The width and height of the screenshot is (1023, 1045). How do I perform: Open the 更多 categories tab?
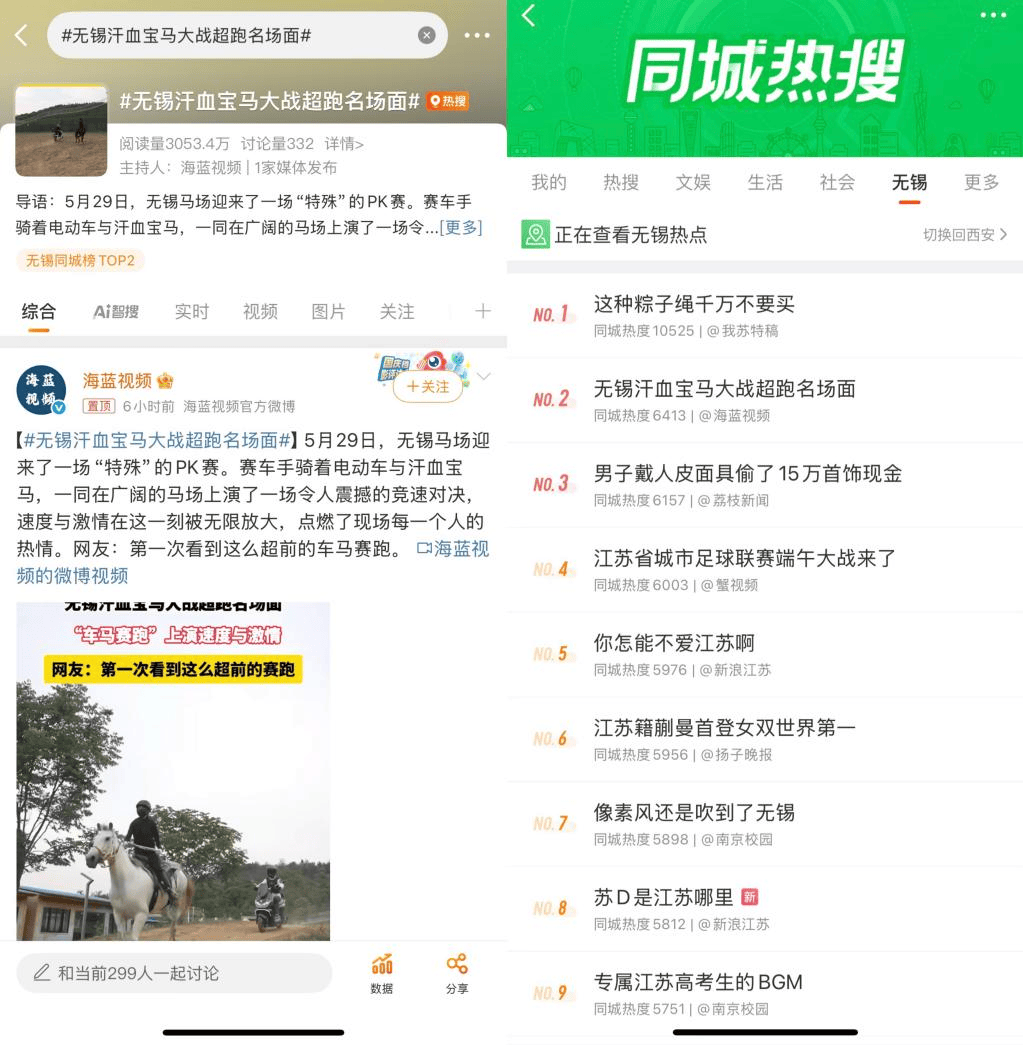point(981,182)
